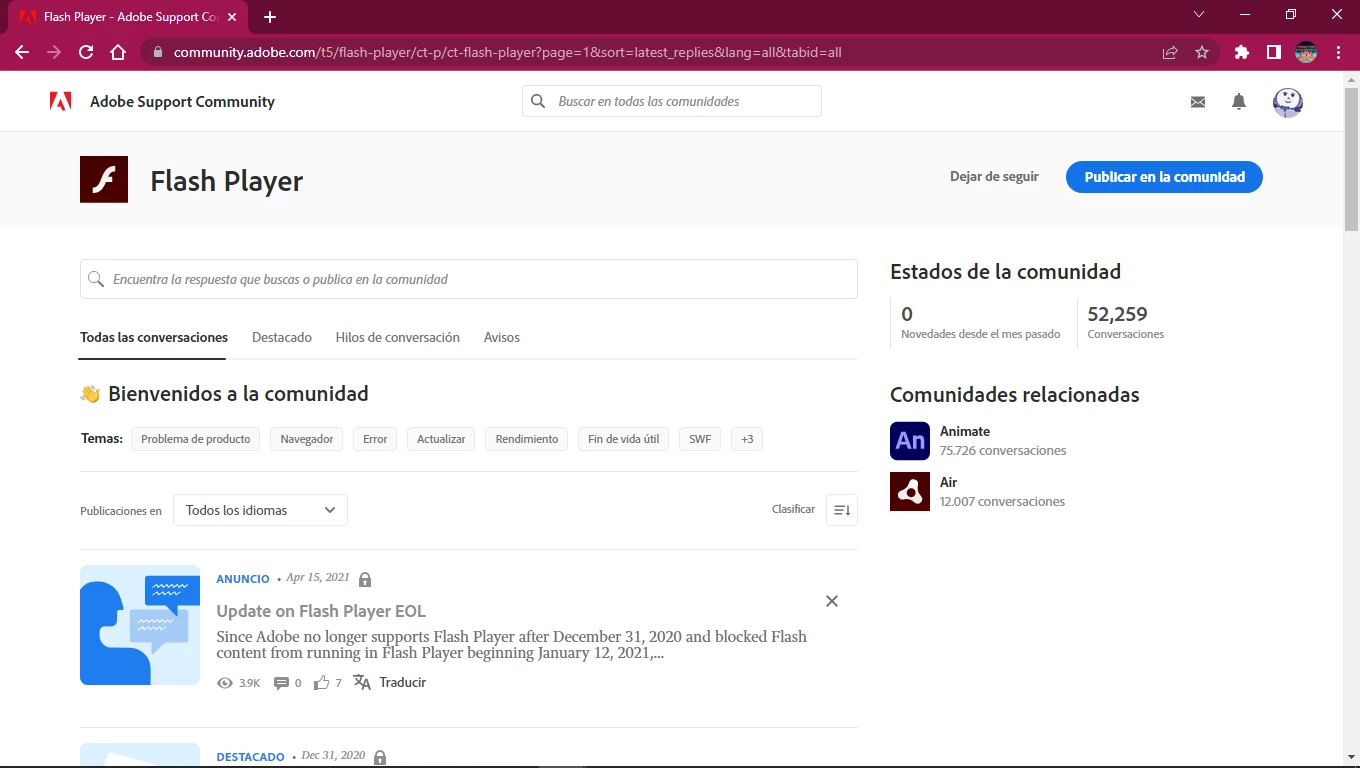This screenshot has height=768, width=1360.
Task: Open the notifications bell icon
Action: tap(1239, 101)
